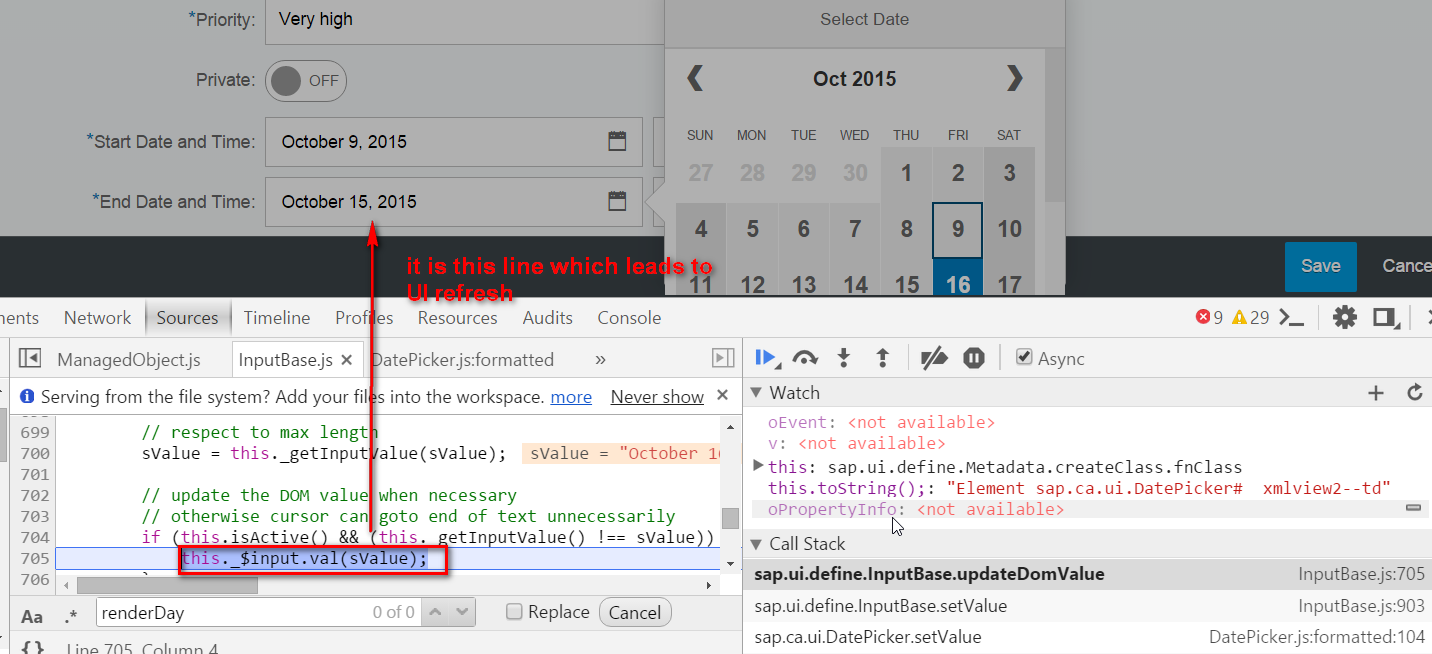
Task: Add a new watch expression
Action: 1376,393
